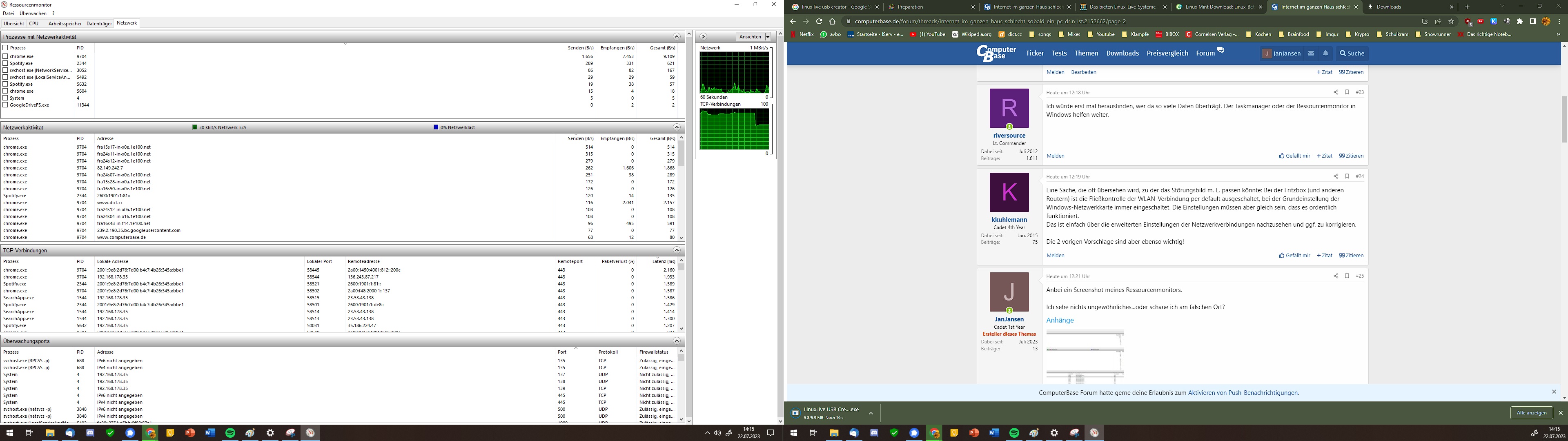The height and width of the screenshot is (441, 1568).
Task: Collapse the Netzwerkaktivität section
Action: point(676,127)
